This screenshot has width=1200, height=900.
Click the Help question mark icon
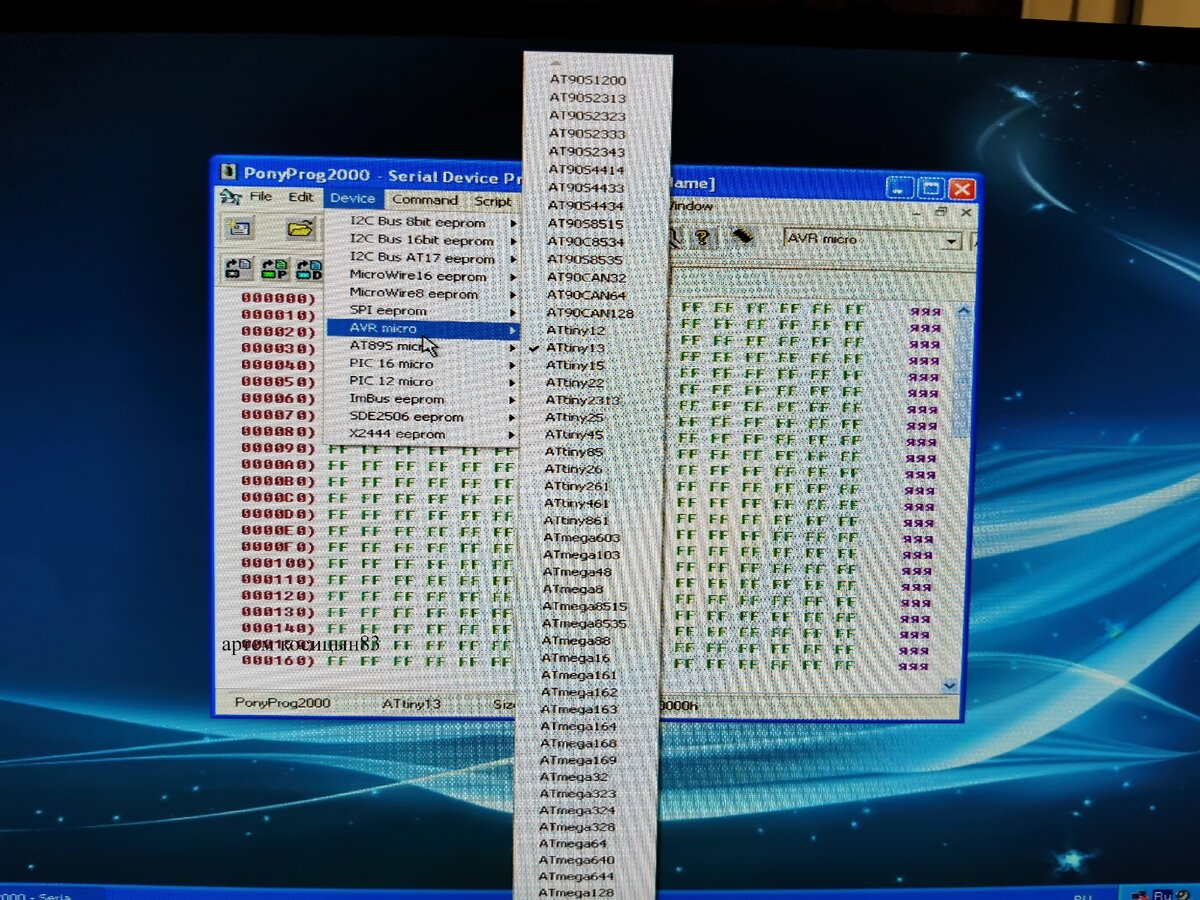[x=703, y=237]
